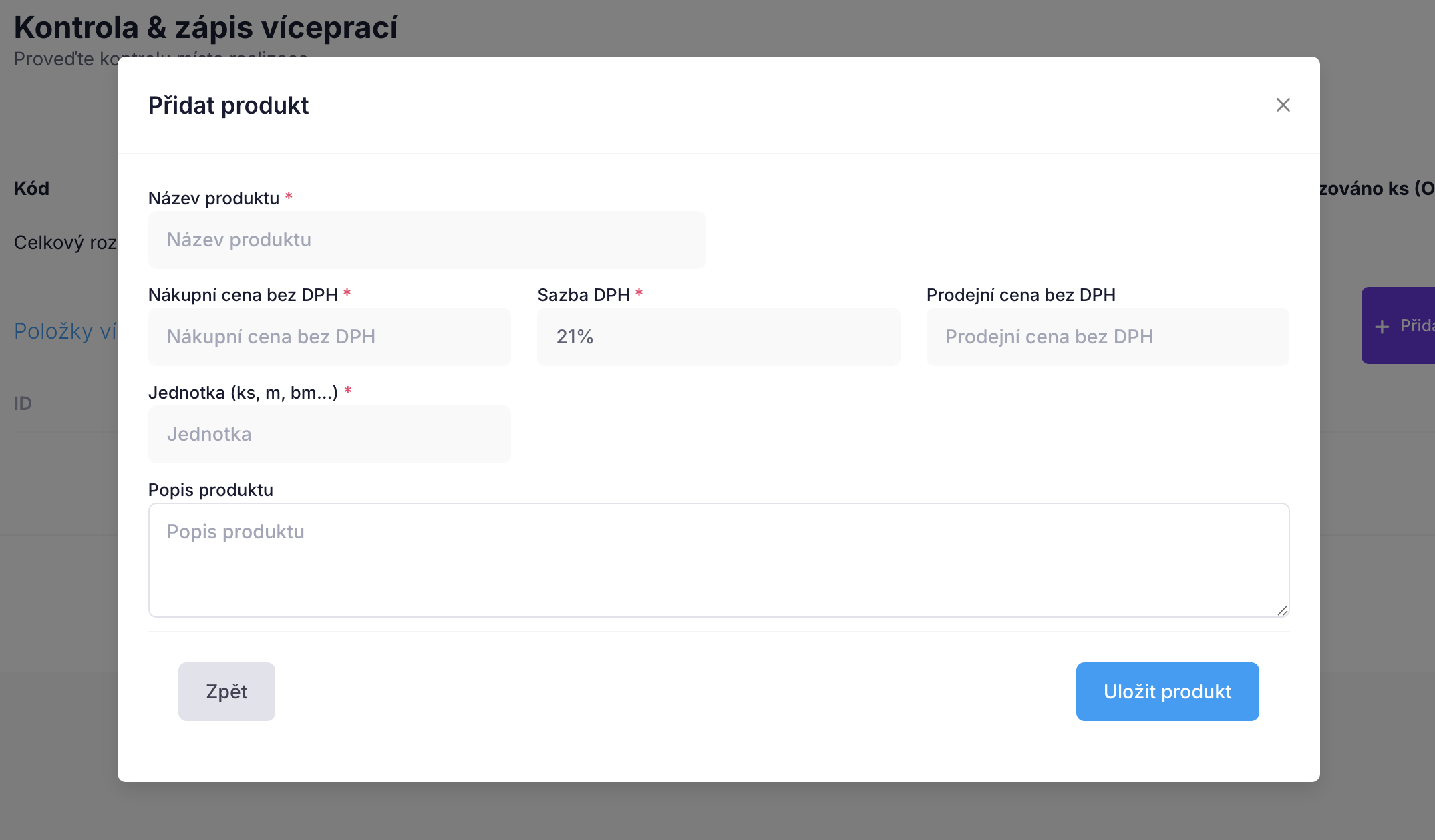This screenshot has height=840, width=1435.
Task: Click the Kód column header
Action: pos(31,188)
